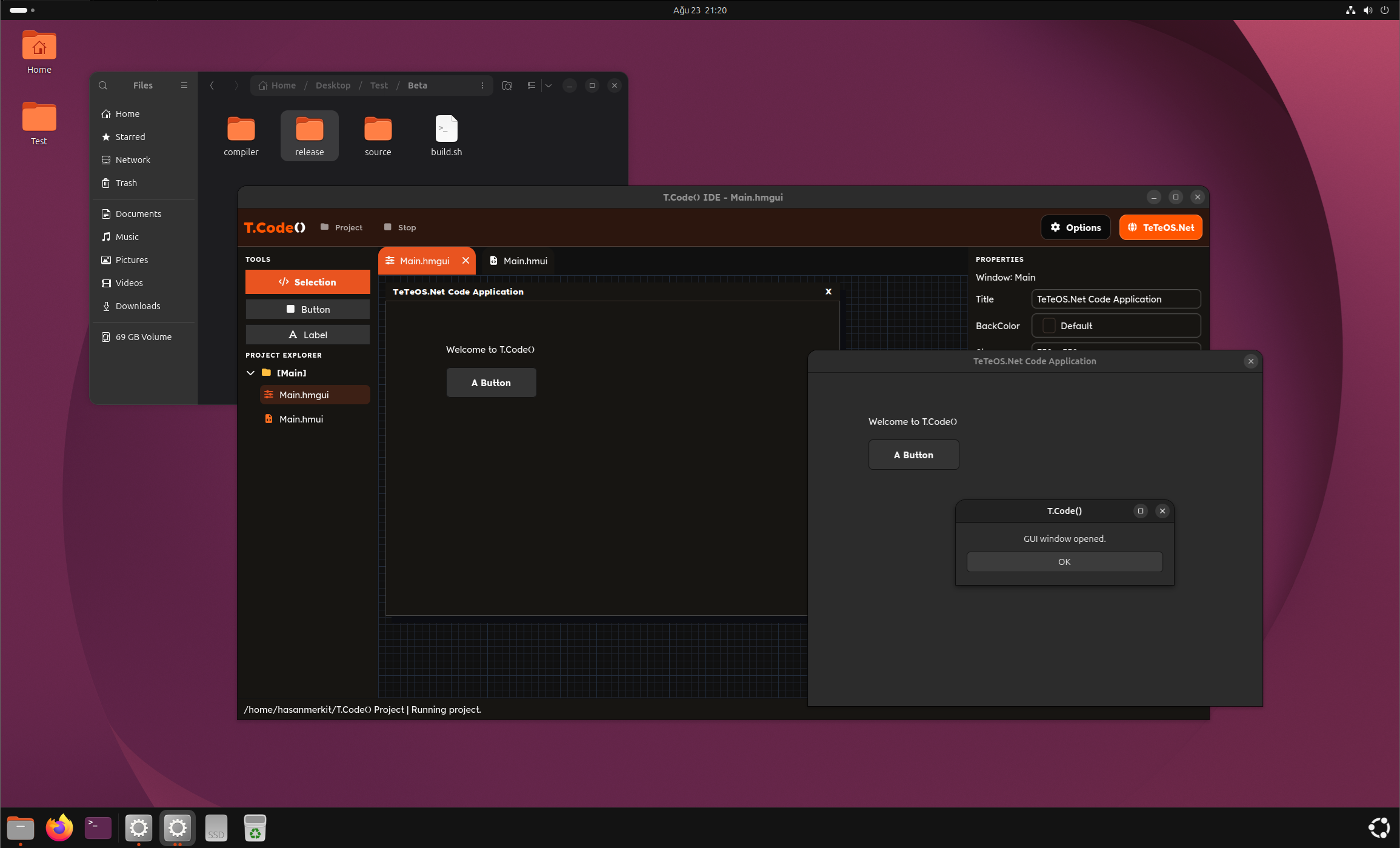Screen dimensions: 1400x848
Task: Open the path bar three-dot menu in Files
Action: pos(482,85)
